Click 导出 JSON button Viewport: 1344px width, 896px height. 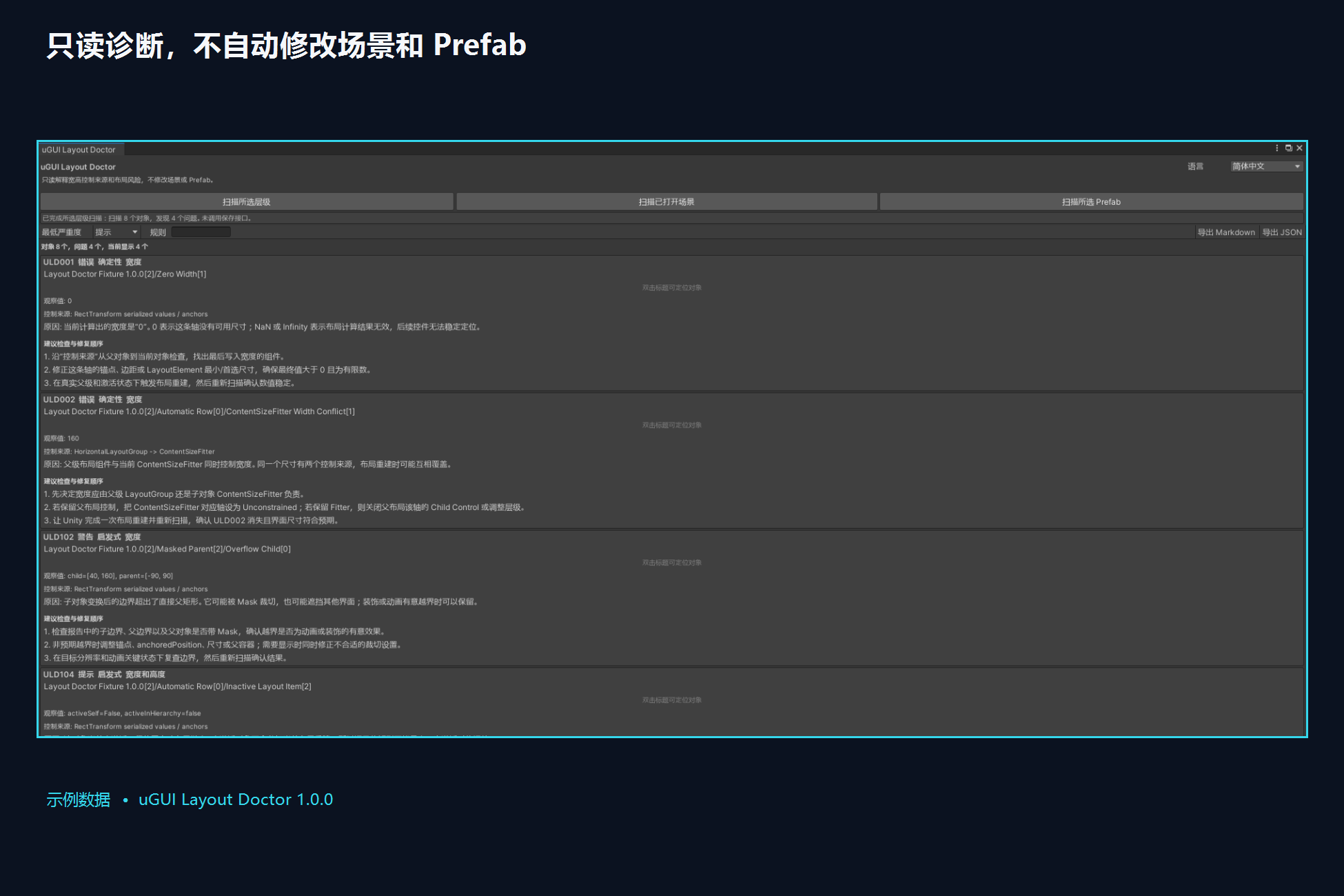1282,232
